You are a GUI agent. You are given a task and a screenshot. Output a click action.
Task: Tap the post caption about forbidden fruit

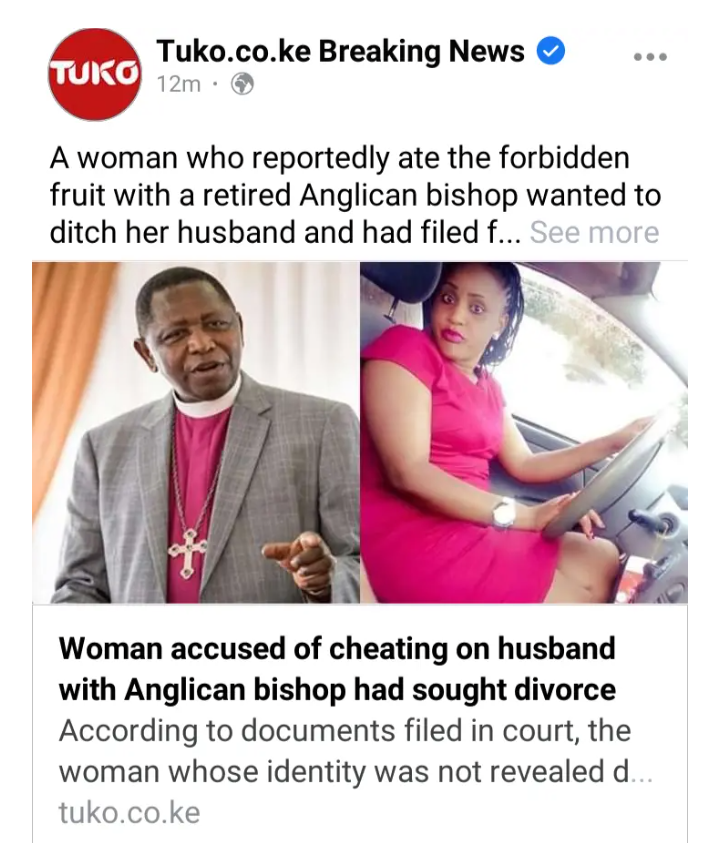point(355,195)
